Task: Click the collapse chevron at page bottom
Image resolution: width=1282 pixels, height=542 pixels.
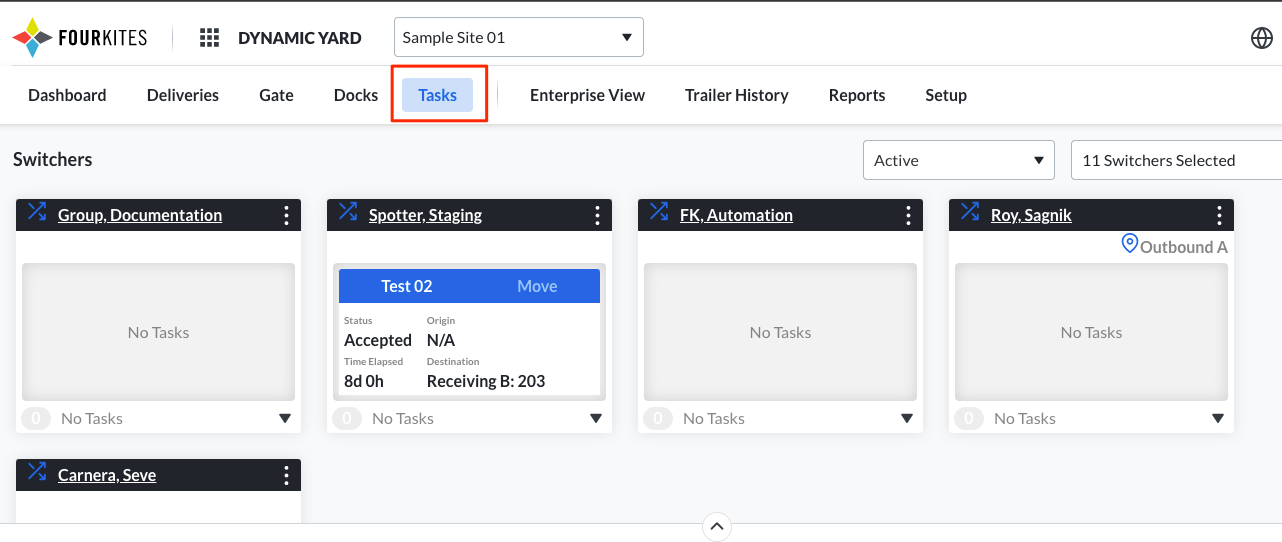Action: point(717,527)
